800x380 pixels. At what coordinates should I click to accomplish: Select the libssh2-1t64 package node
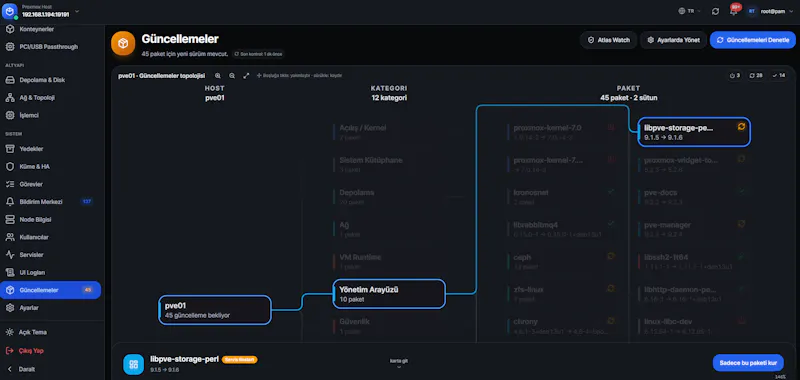click(694, 261)
